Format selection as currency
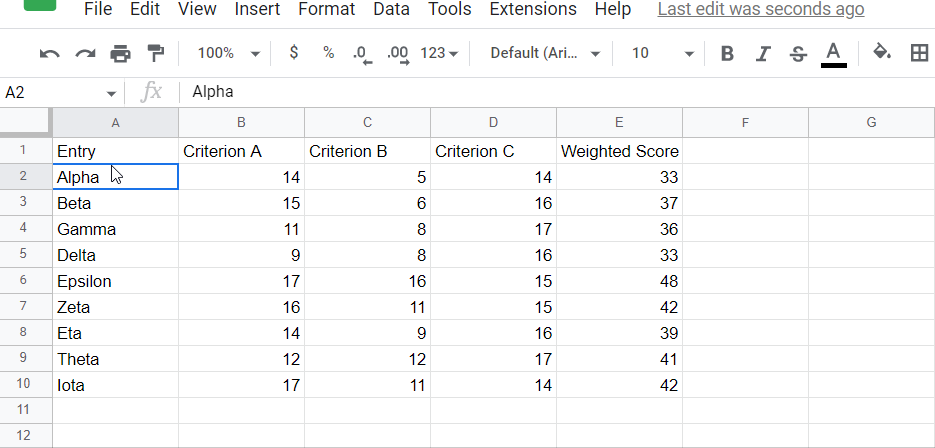Image resolution: width=935 pixels, height=448 pixels. coord(293,53)
